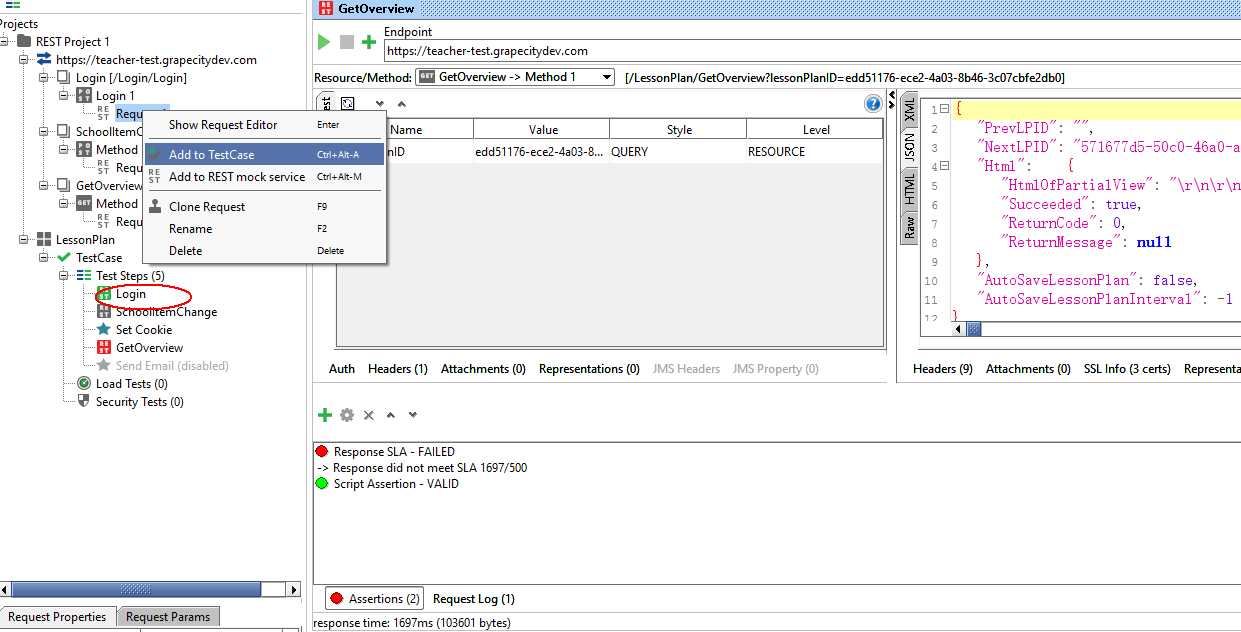Add new endpoint with green plus beside Endpoint
1241x632 pixels.
[369, 42]
